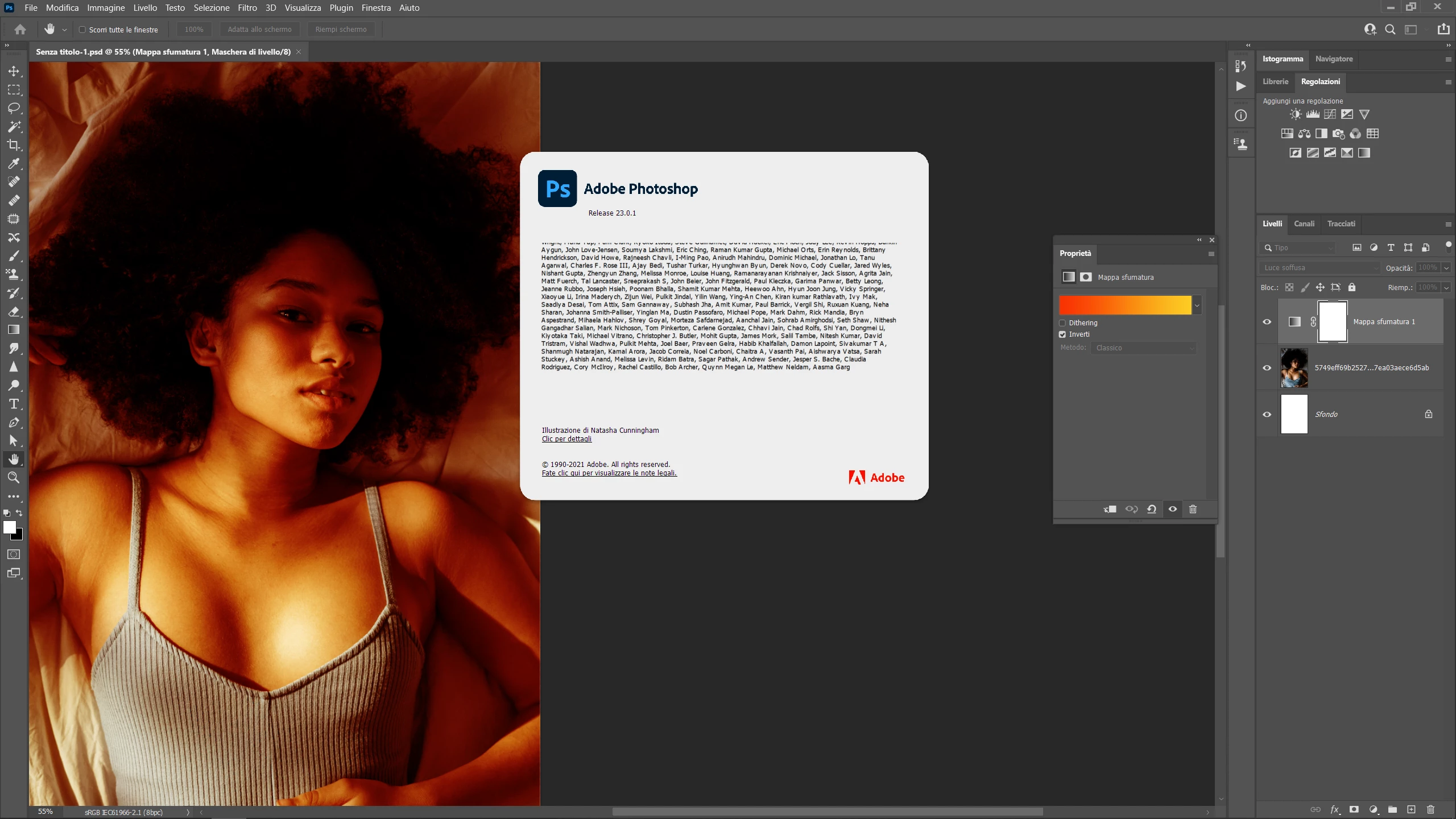Click the 'Clic per dettagli' link

pos(566,439)
